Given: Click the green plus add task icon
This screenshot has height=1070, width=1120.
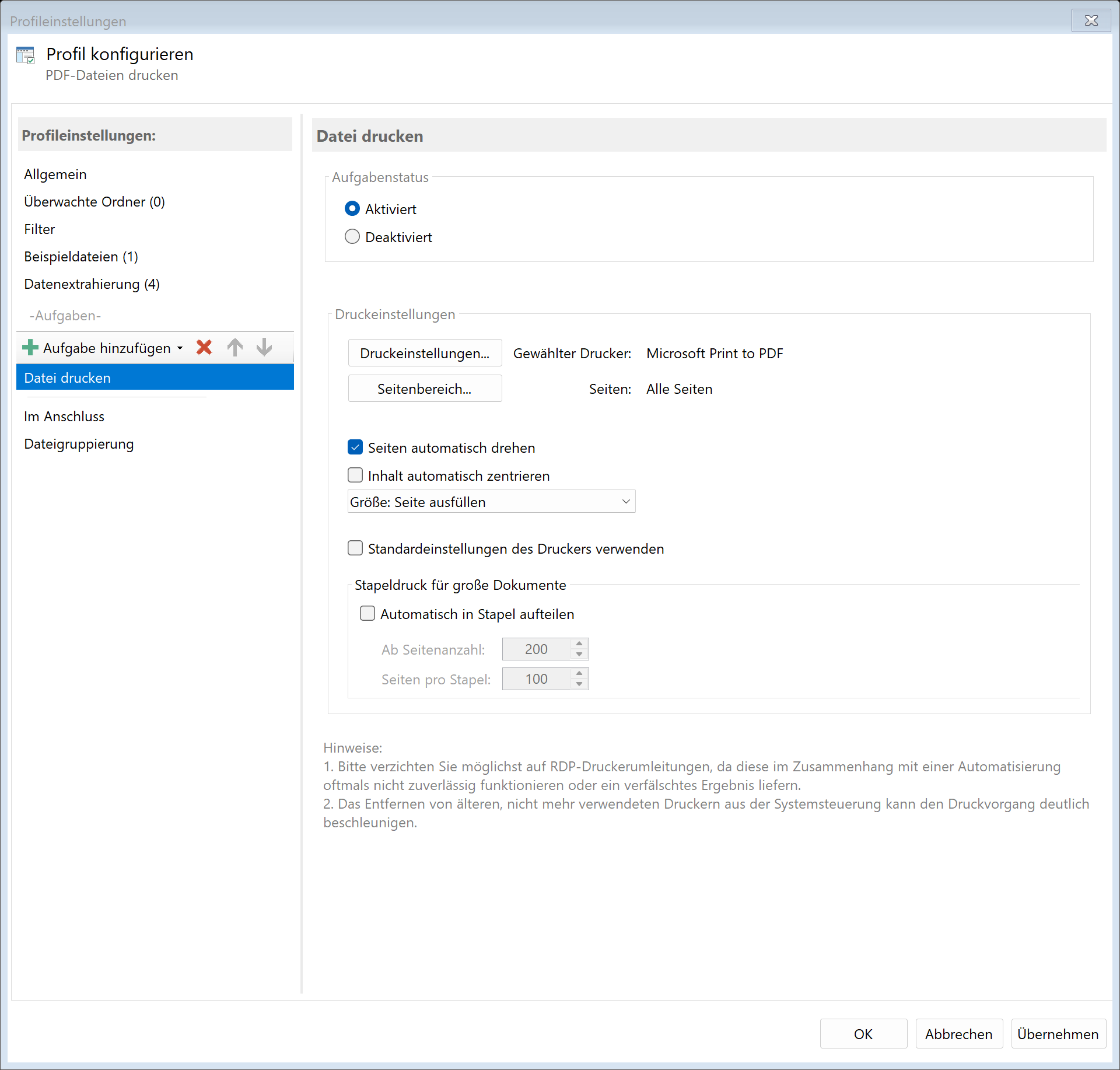Looking at the screenshot, I should (x=30, y=348).
